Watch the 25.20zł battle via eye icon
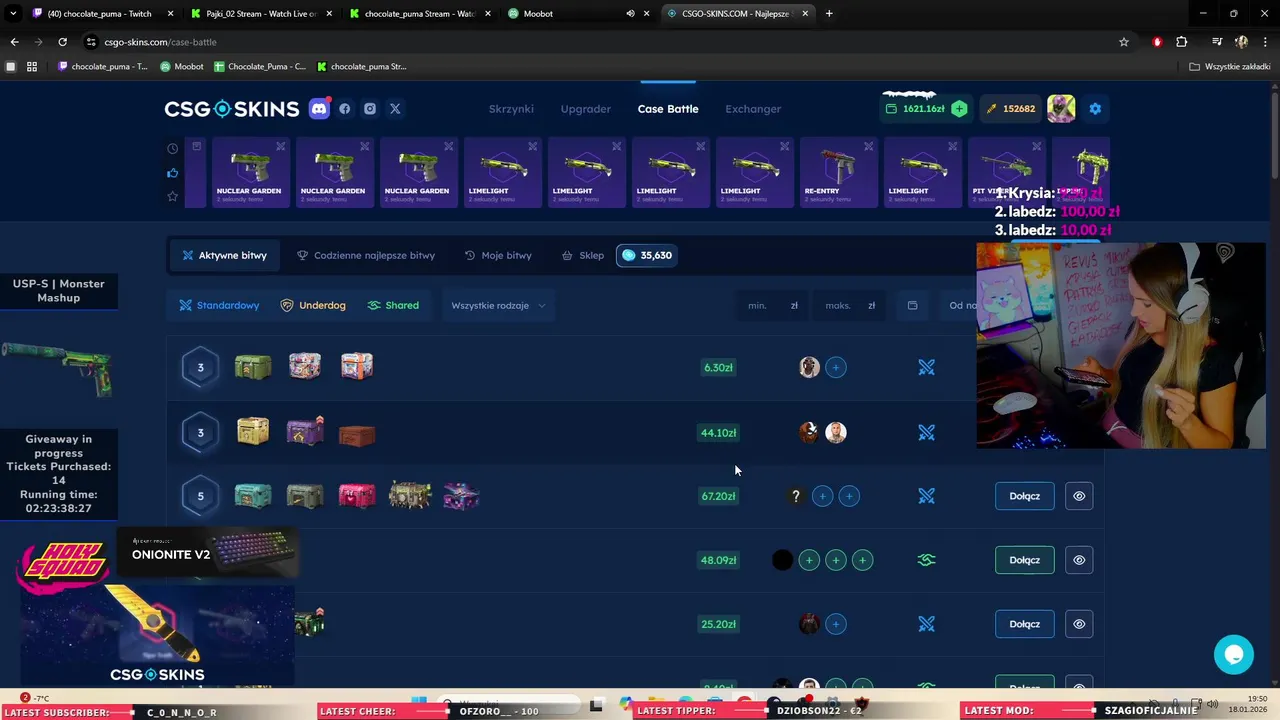The height and width of the screenshot is (720, 1280). 1079,624
